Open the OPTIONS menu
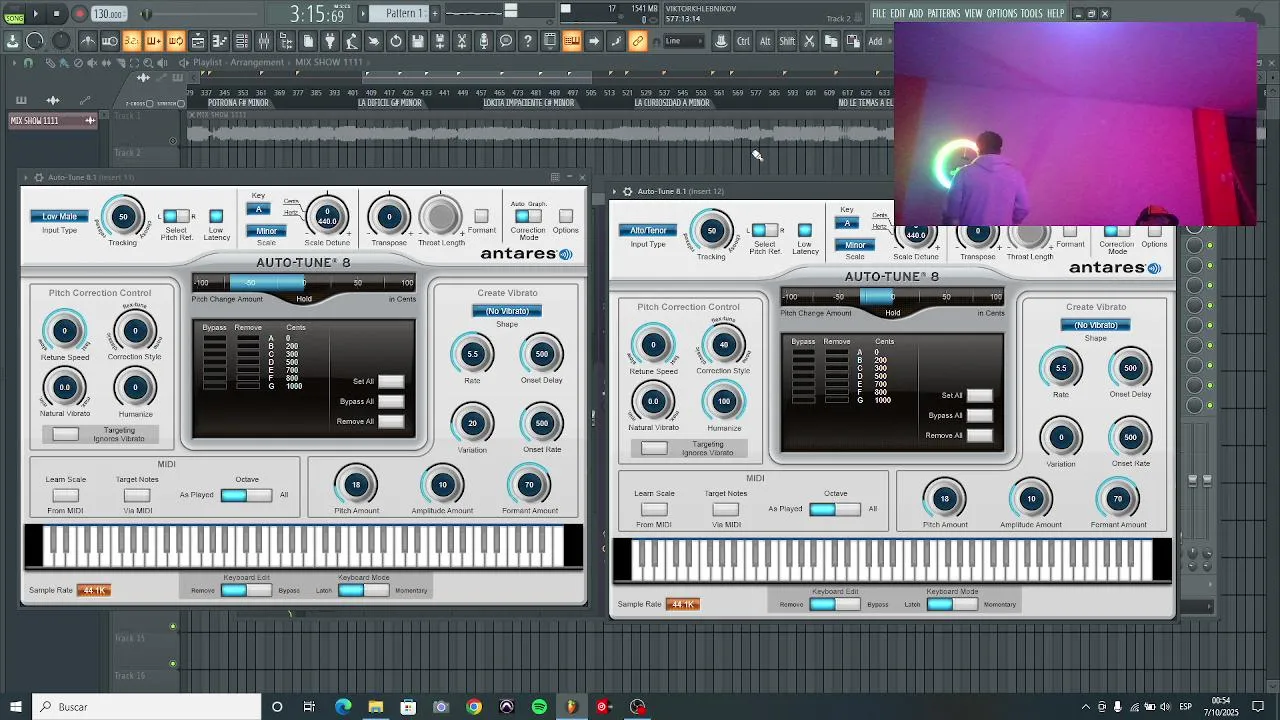The width and height of the screenshot is (1280, 720). 1002,13
